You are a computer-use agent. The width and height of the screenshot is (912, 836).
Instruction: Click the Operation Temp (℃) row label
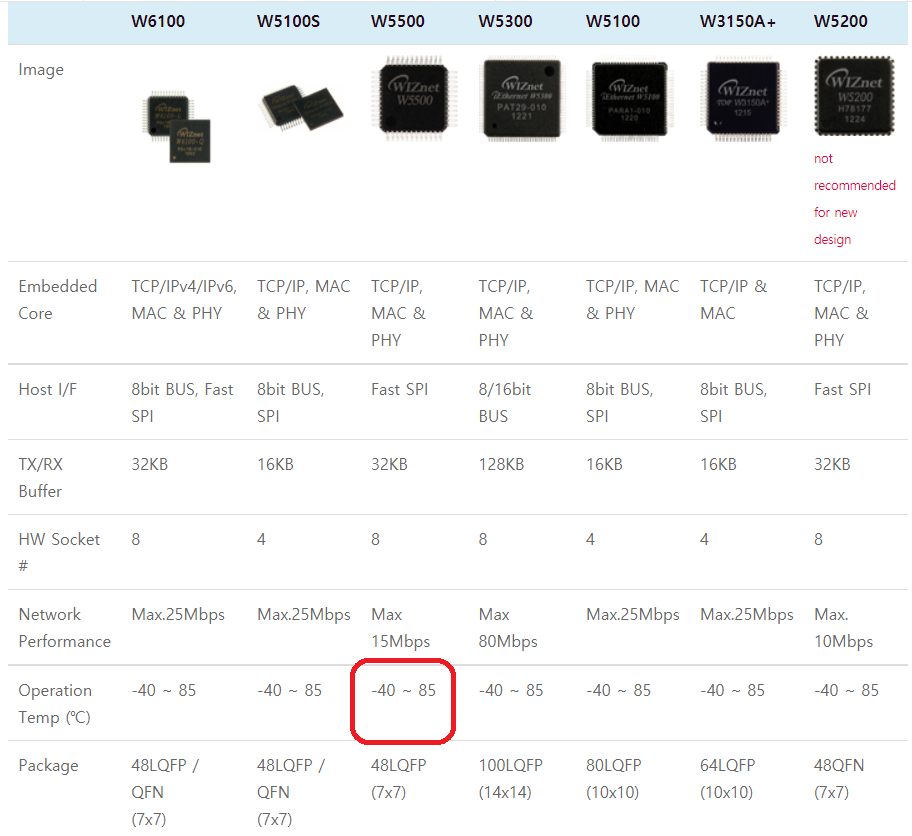[55, 703]
